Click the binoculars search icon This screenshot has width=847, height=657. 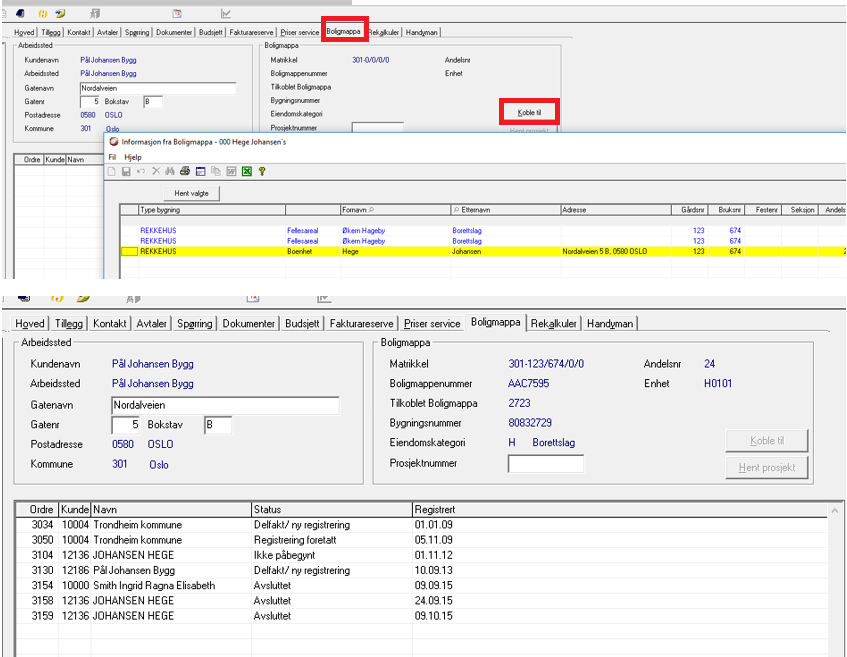coord(169,172)
